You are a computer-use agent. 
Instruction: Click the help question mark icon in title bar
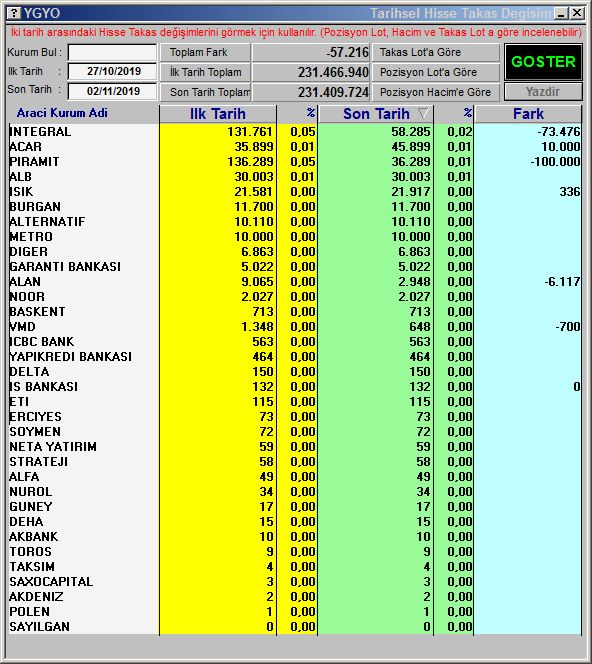14,13
